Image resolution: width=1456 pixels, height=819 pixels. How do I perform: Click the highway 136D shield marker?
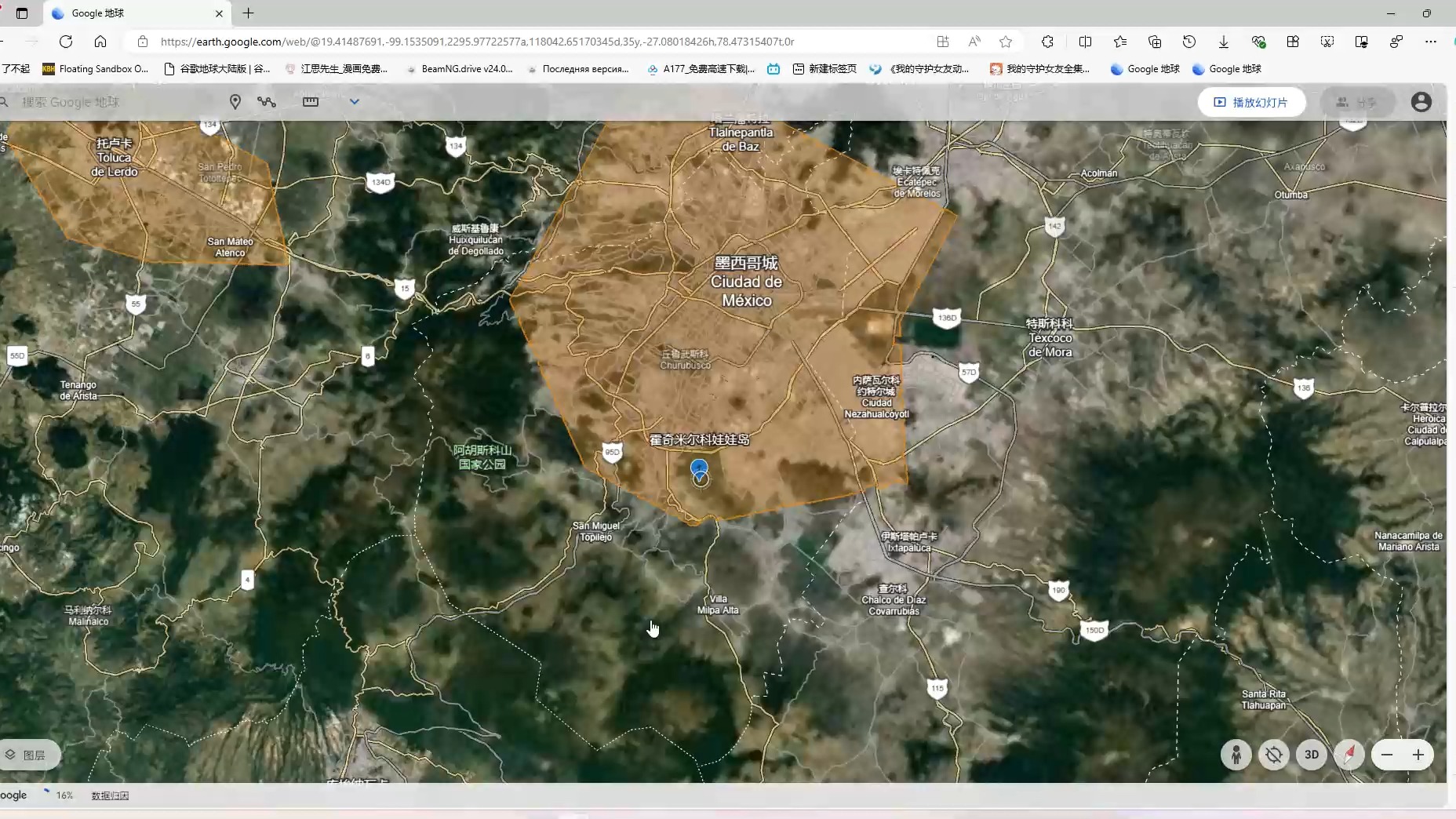[x=947, y=318]
